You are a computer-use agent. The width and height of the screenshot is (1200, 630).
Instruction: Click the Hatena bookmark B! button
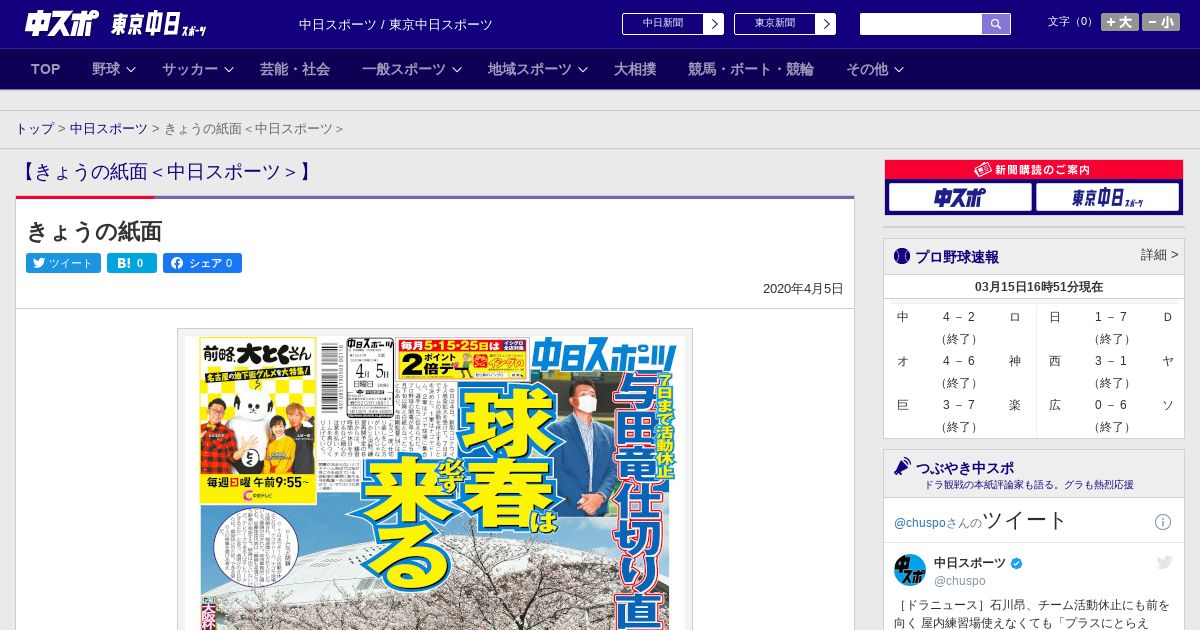(x=132, y=263)
